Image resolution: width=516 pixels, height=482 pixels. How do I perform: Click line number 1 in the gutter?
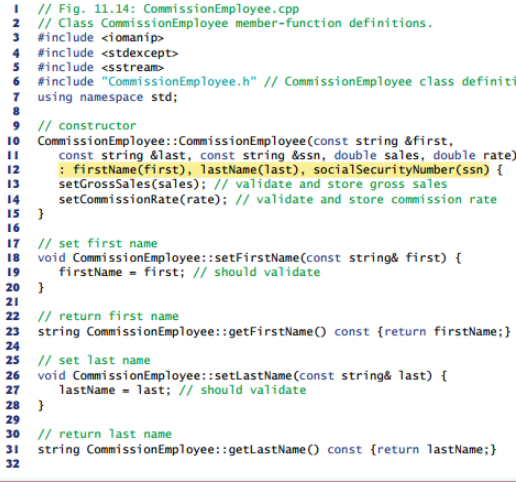(x=16, y=9)
